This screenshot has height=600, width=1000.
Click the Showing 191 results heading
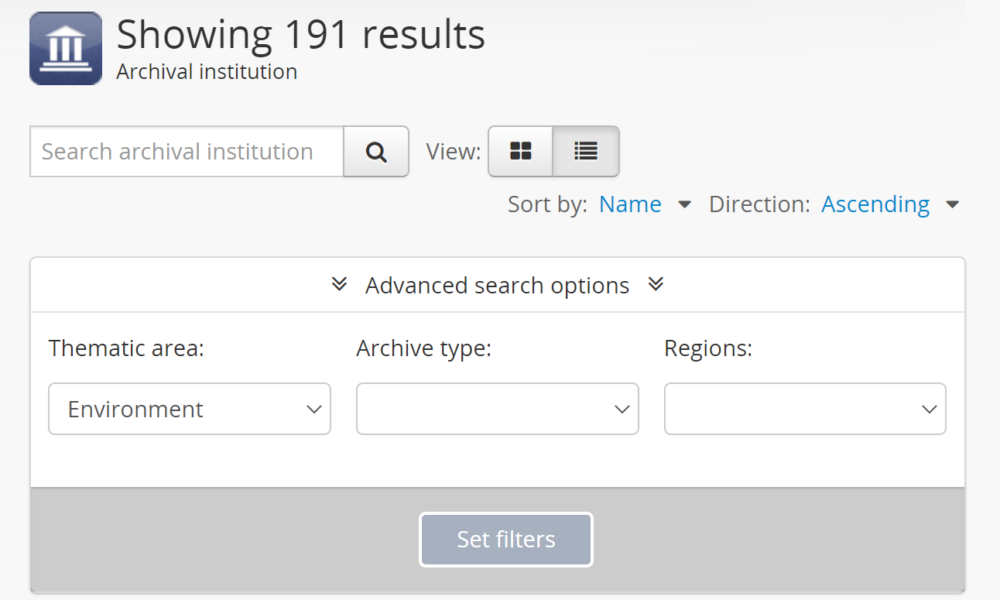(301, 35)
